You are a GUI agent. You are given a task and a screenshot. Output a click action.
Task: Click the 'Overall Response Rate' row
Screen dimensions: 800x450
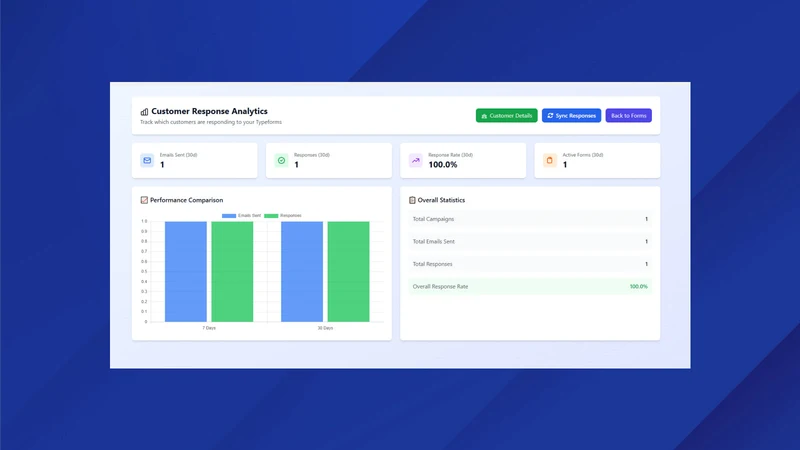(x=530, y=286)
